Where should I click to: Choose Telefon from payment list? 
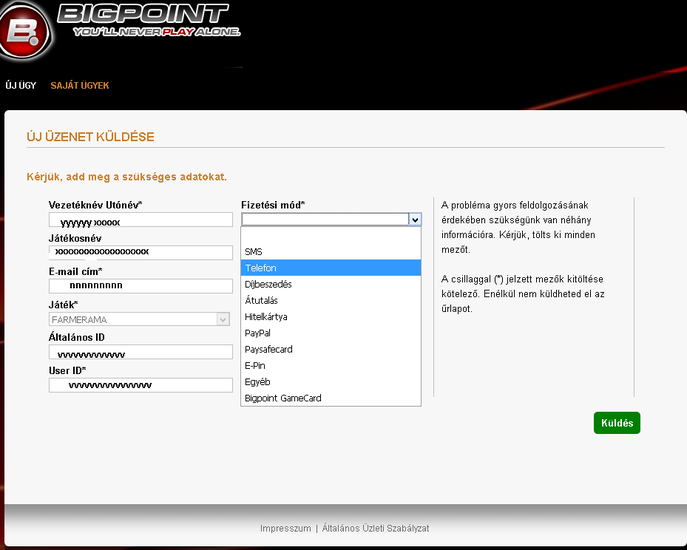pyautogui.click(x=261, y=268)
